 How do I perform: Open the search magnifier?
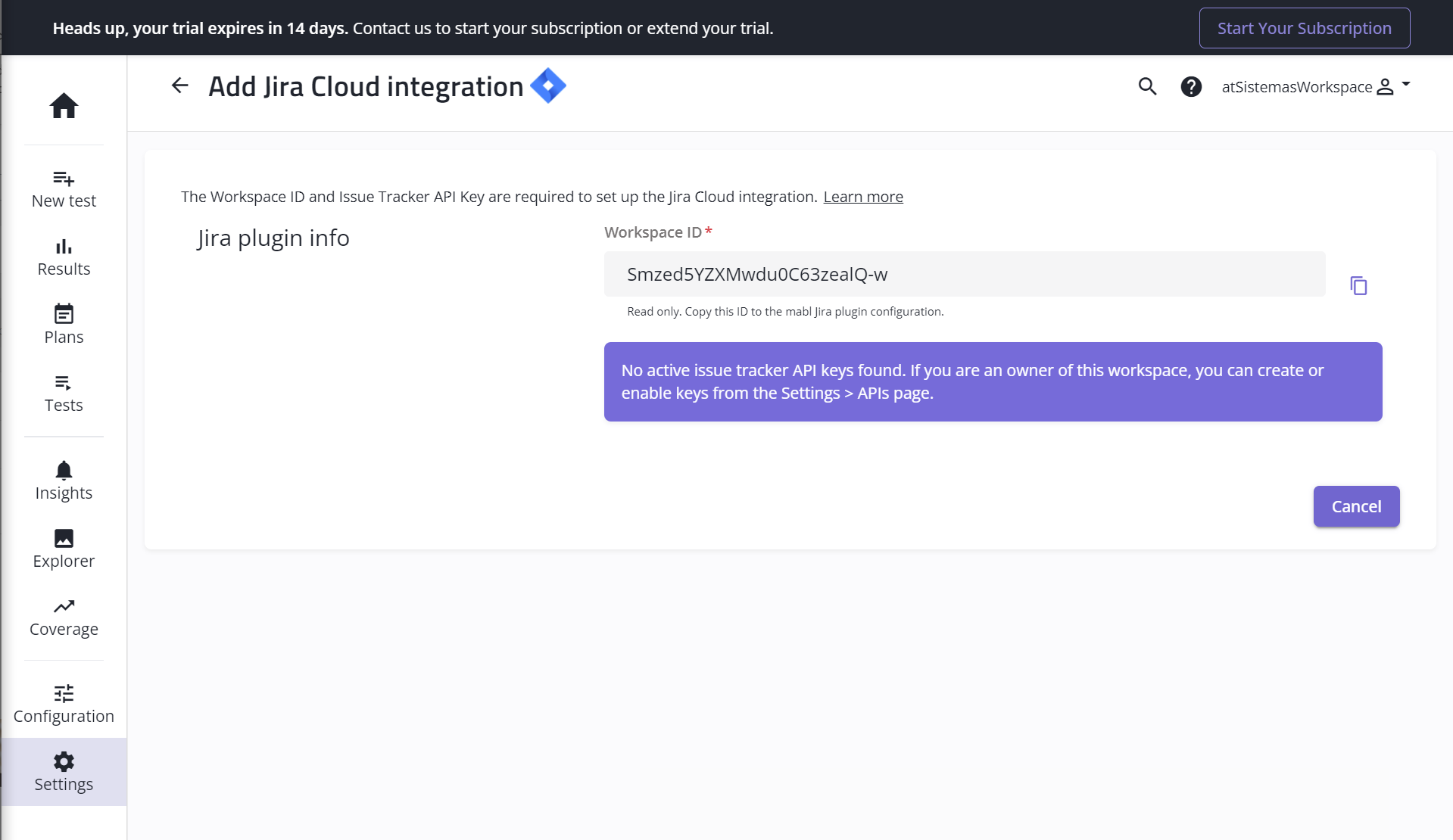1147,87
